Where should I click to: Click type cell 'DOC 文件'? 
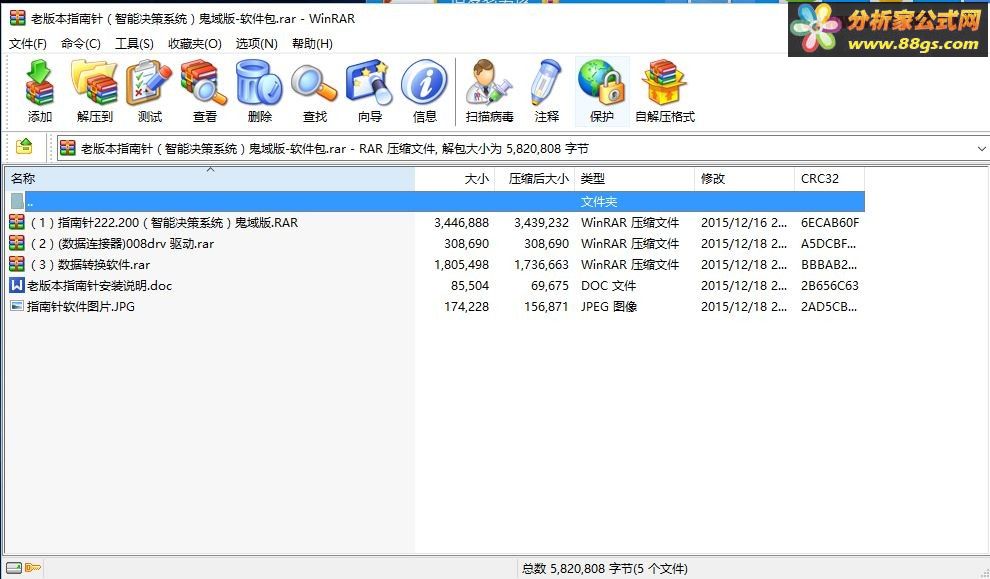(608, 285)
